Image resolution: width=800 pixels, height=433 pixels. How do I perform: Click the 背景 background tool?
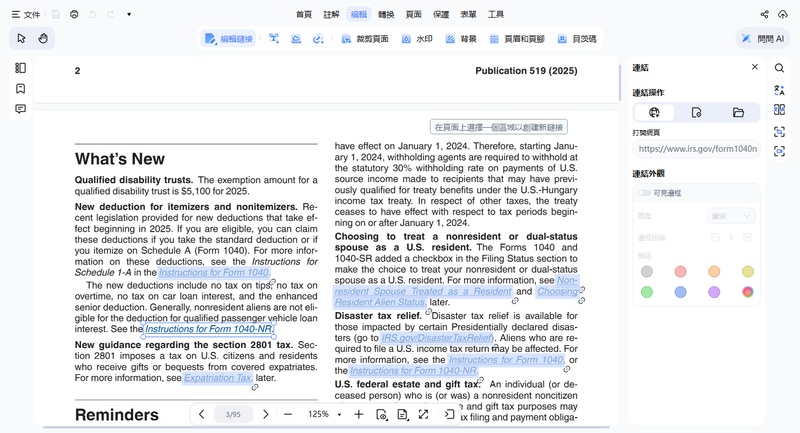click(461, 39)
